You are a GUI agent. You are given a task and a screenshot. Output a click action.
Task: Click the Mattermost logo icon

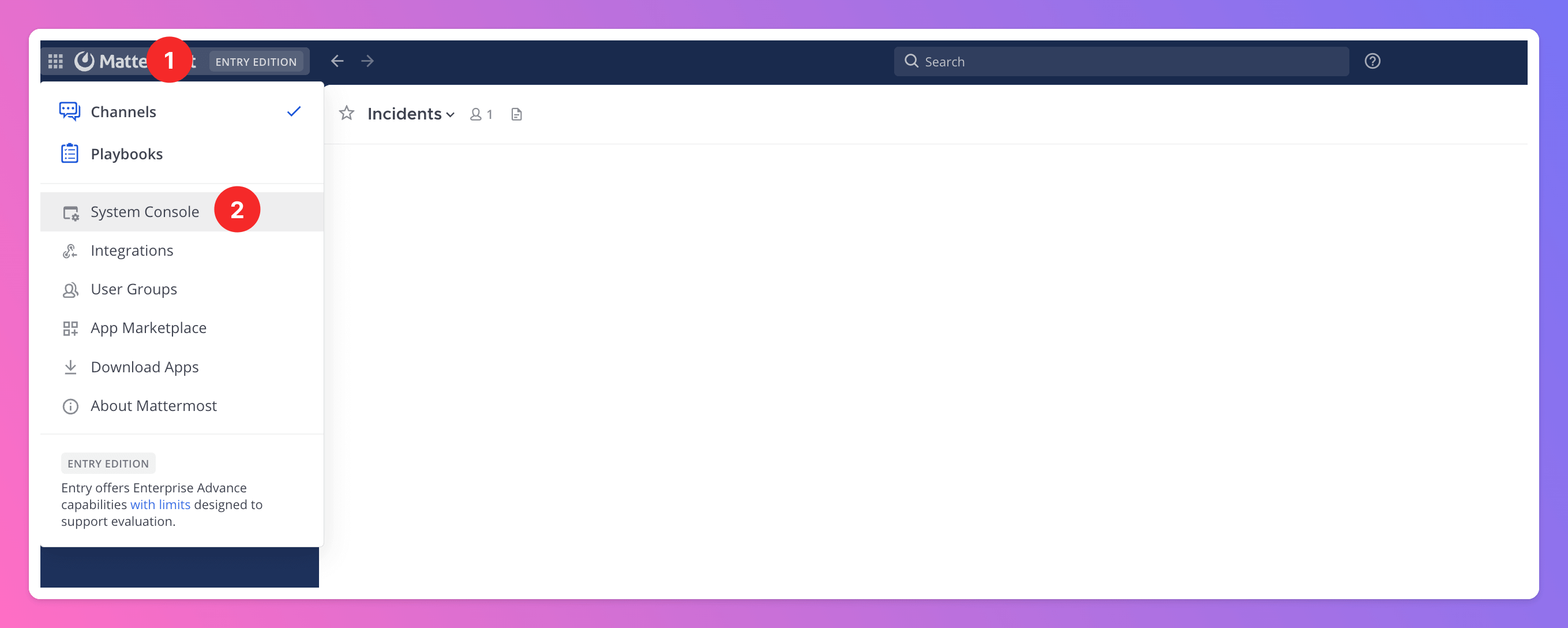(x=85, y=61)
